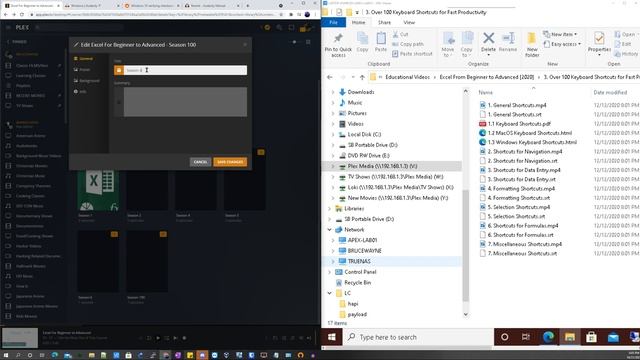
Task: Expand the Downloads tree node
Action: (333, 92)
